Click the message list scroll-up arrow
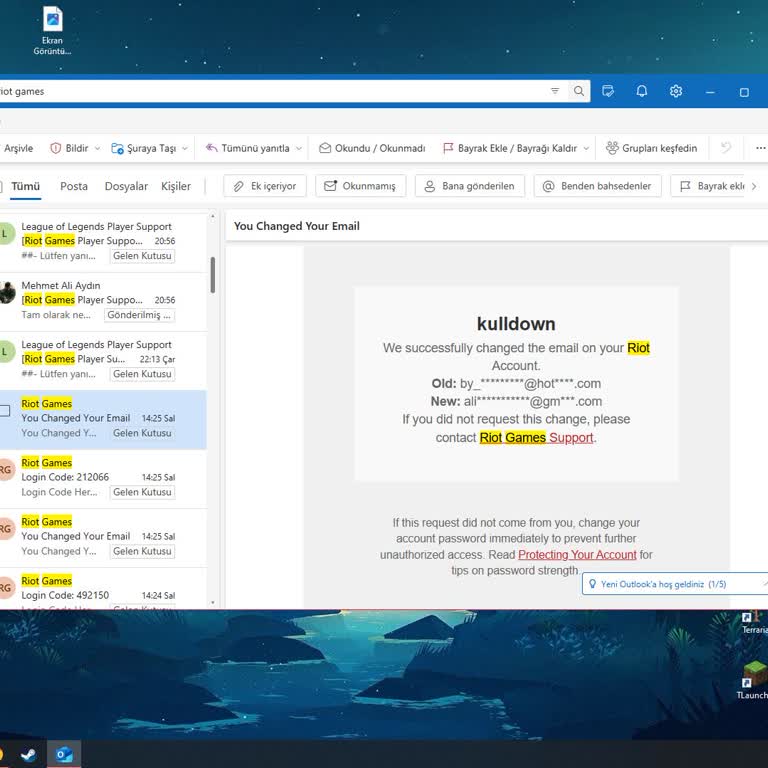The image size is (768, 768). pyautogui.click(x=213, y=216)
